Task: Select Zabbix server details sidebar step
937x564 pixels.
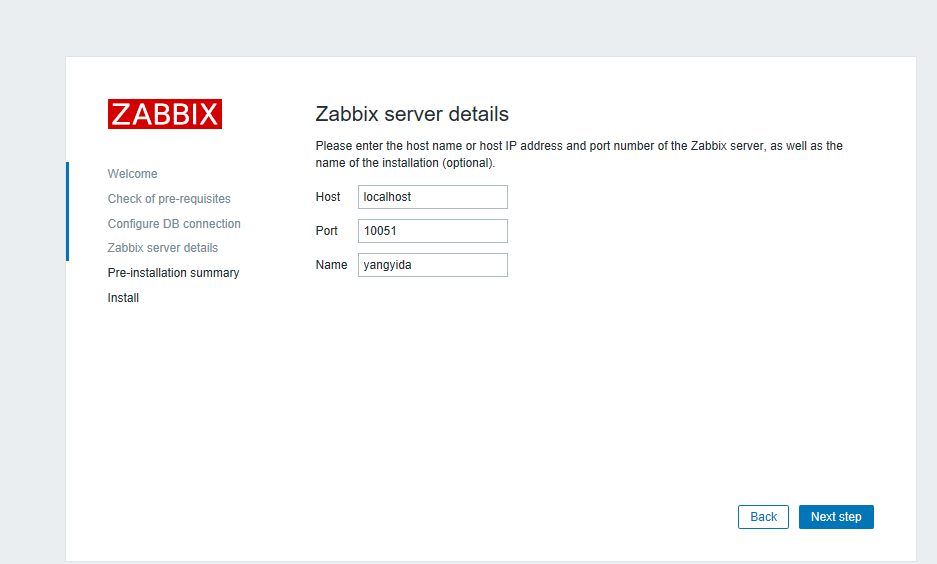Action: click(163, 248)
